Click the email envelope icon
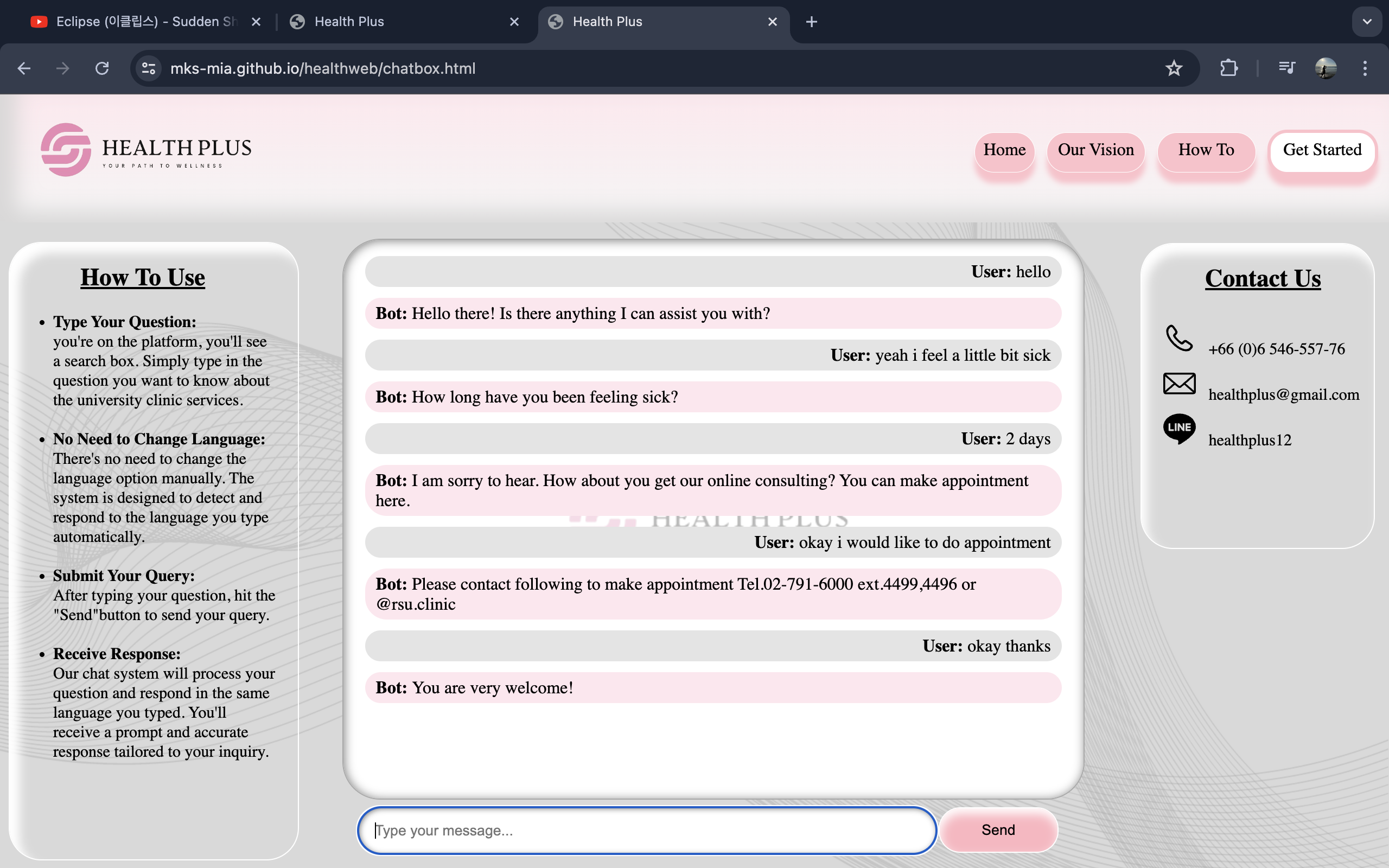The height and width of the screenshot is (868, 1389). (1179, 384)
